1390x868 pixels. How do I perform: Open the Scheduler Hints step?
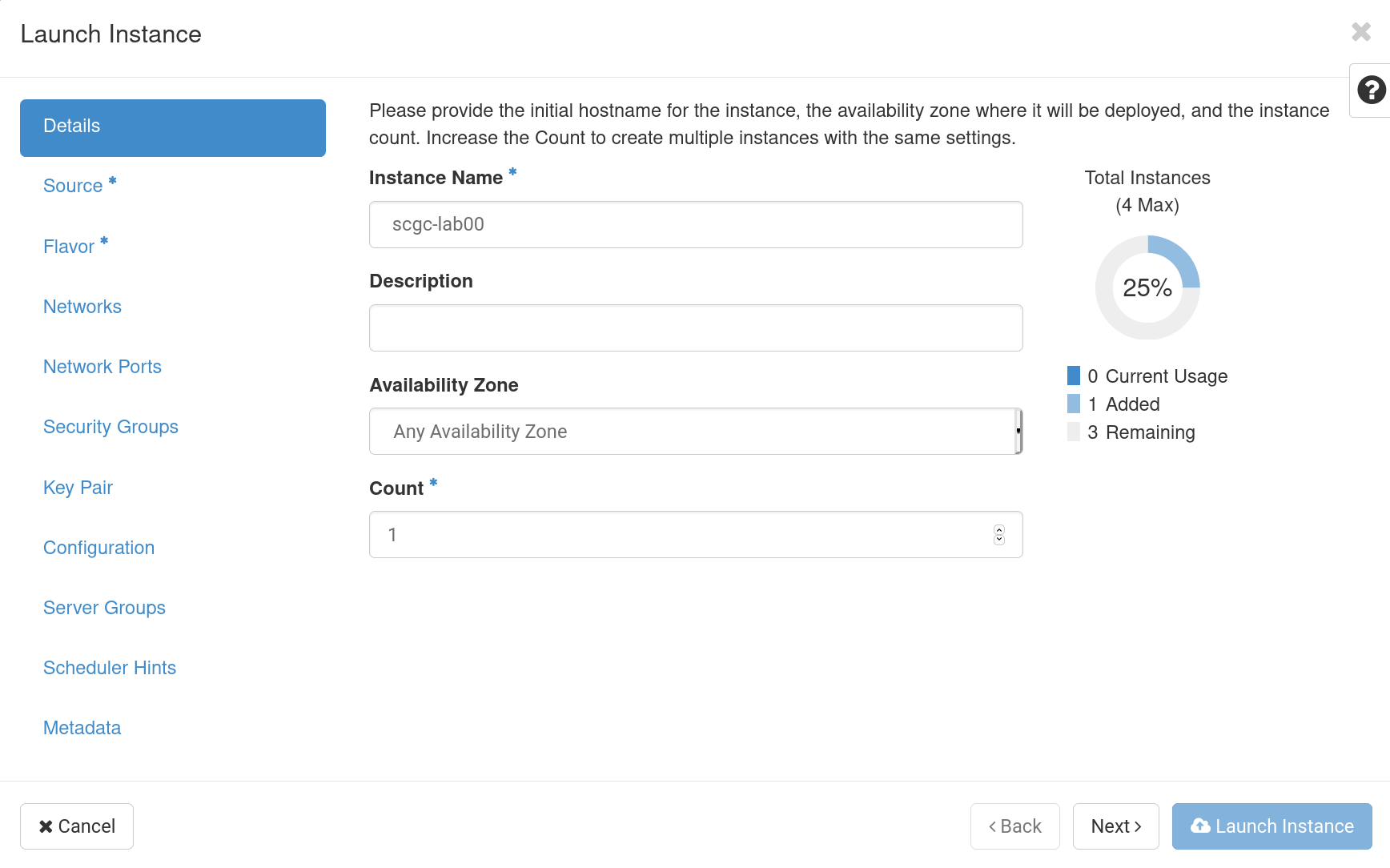(109, 667)
